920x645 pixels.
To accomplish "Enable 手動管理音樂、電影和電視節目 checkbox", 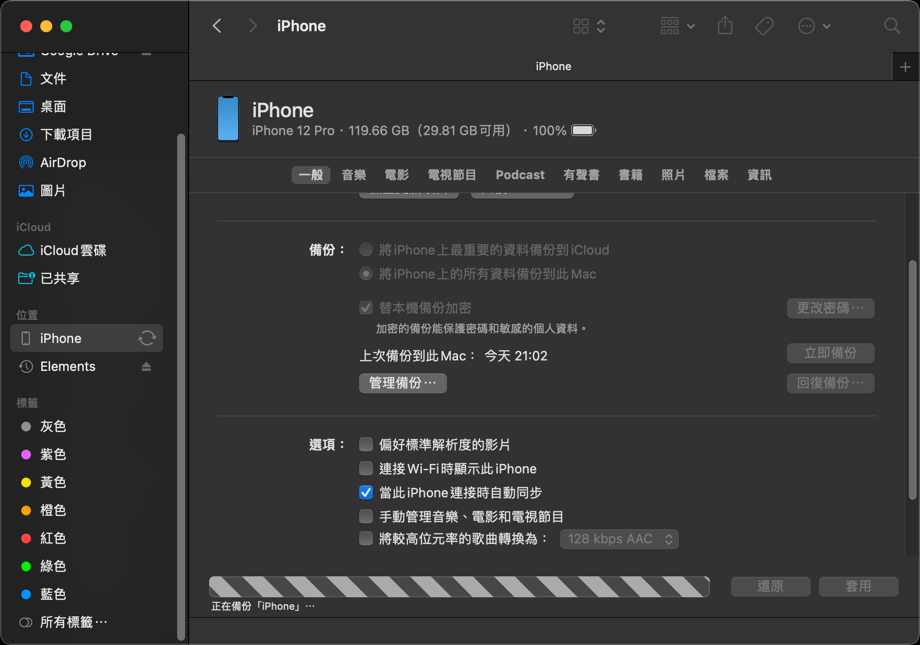I will tap(366, 516).
